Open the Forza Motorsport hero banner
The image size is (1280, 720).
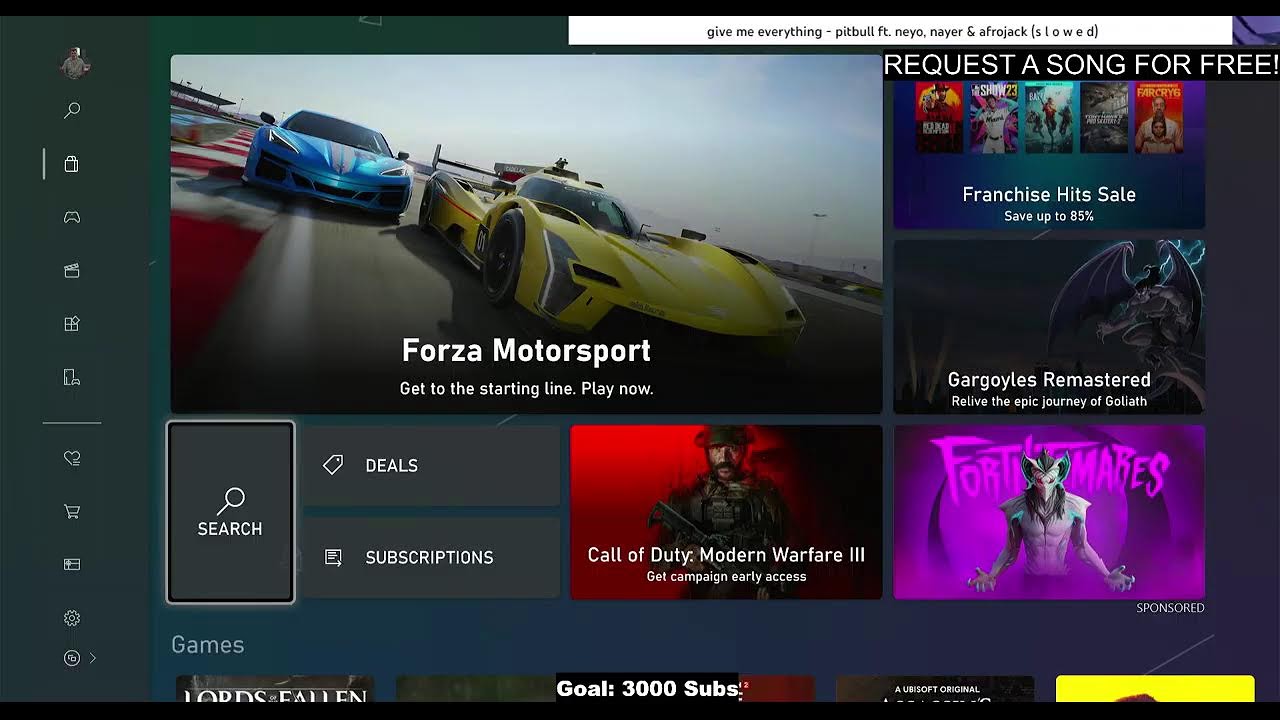pos(526,234)
